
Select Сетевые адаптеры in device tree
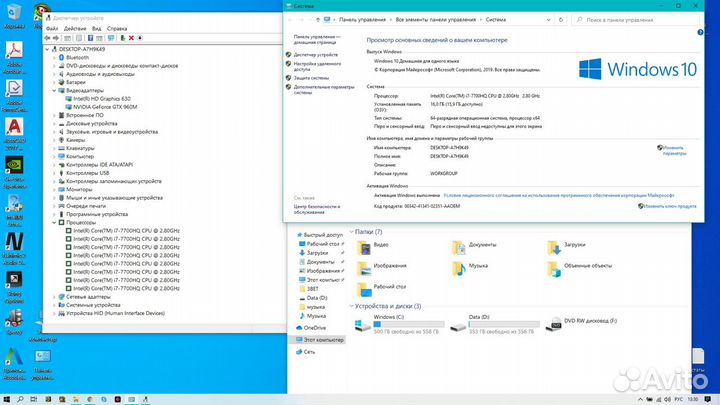point(88,297)
